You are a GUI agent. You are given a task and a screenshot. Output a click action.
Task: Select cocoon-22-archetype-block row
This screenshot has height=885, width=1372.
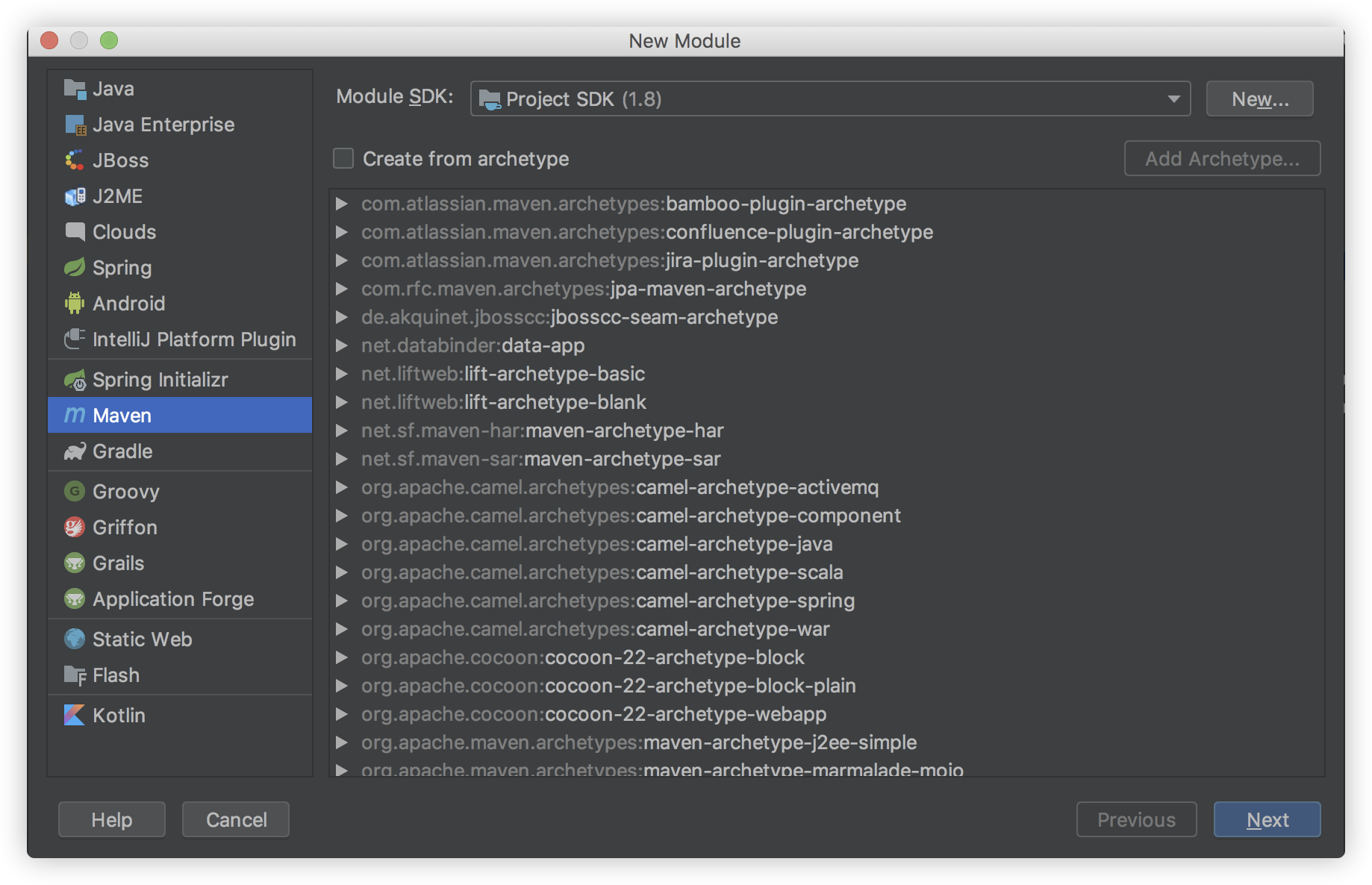coord(827,657)
